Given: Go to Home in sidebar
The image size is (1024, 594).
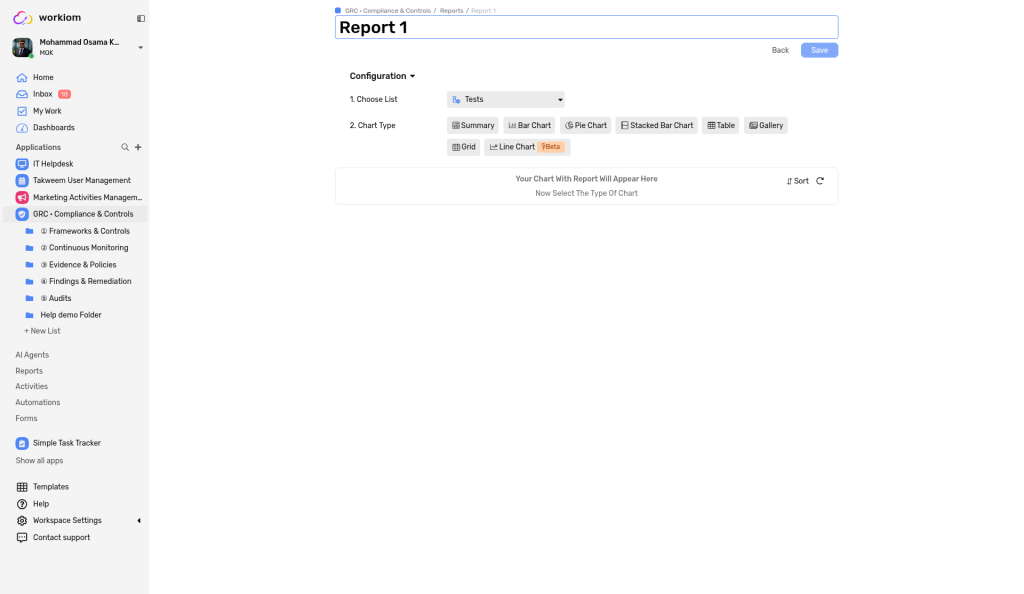Looking at the screenshot, I should (x=43, y=77).
